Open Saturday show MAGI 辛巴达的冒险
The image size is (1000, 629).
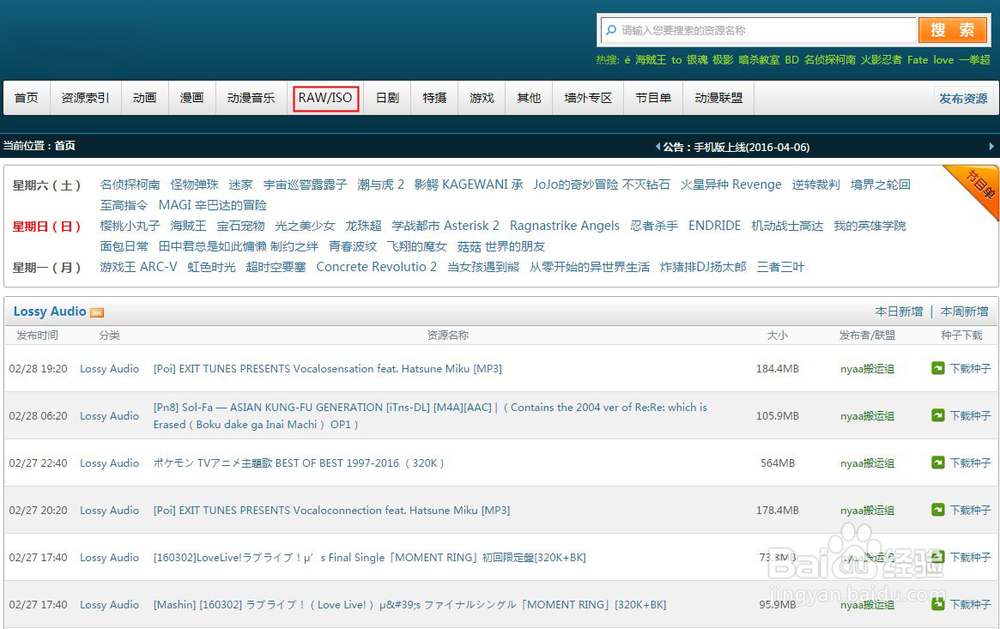tap(212, 205)
